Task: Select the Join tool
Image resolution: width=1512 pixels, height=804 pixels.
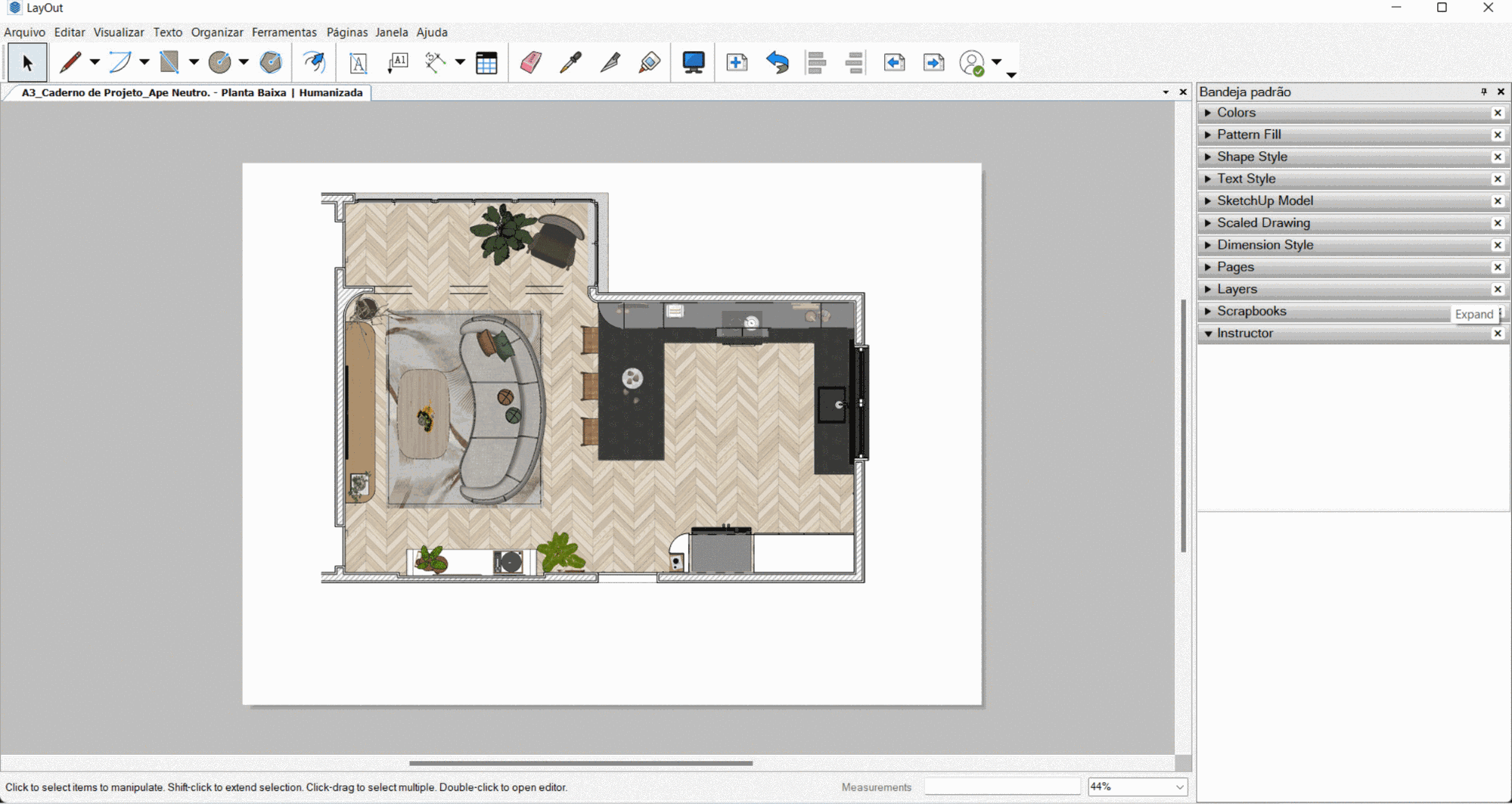Action: [649, 62]
